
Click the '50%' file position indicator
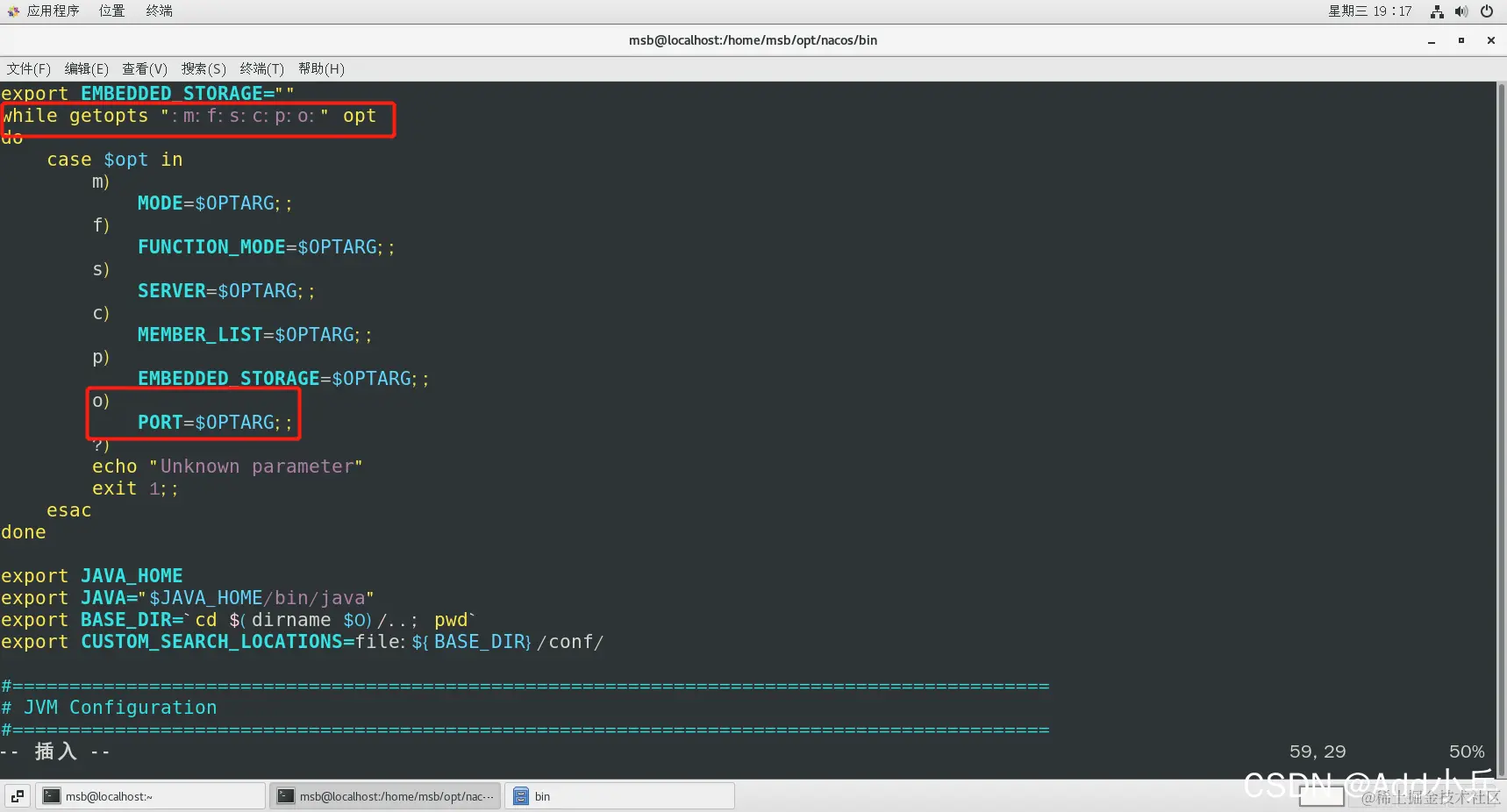point(1467,751)
